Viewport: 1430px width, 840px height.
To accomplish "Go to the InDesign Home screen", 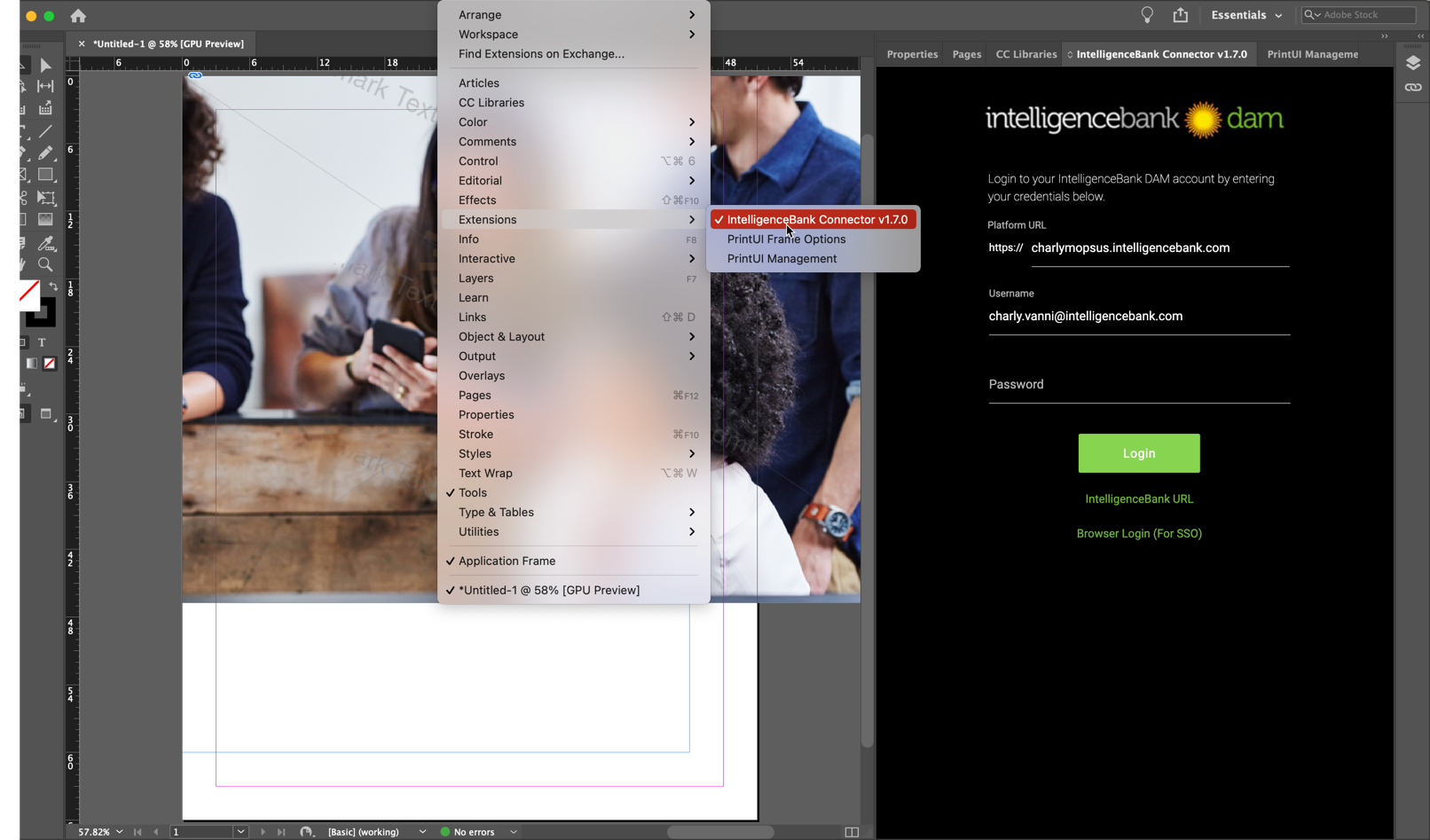I will [78, 16].
